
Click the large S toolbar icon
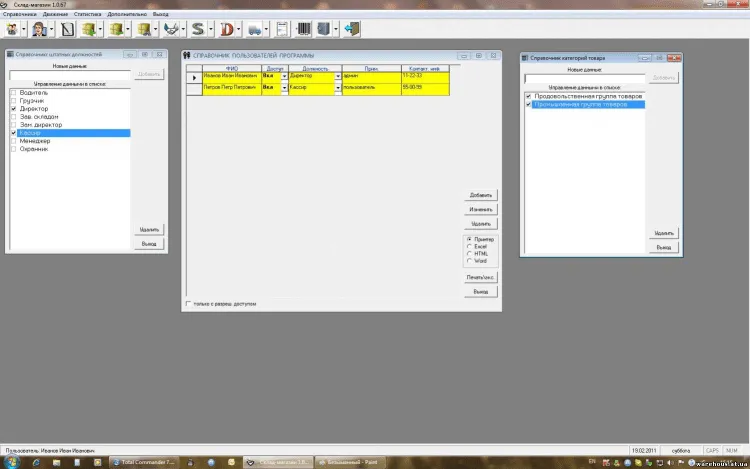click(198, 29)
